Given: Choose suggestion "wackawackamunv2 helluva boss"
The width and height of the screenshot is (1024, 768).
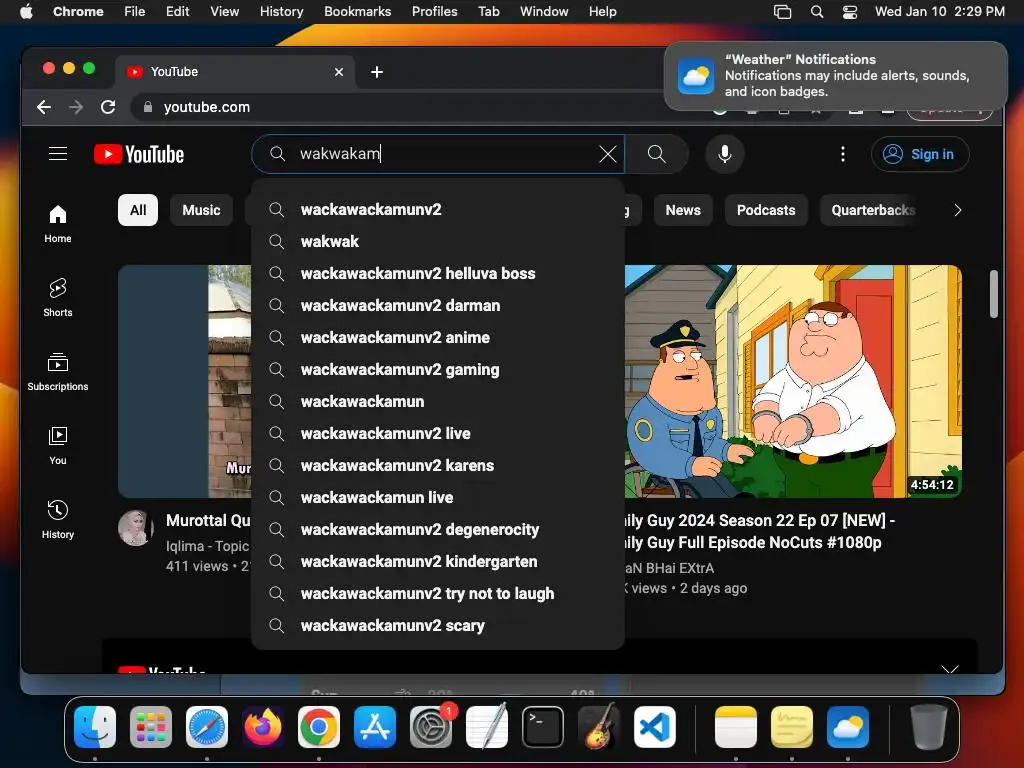Looking at the screenshot, I should [x=438, y=274].
